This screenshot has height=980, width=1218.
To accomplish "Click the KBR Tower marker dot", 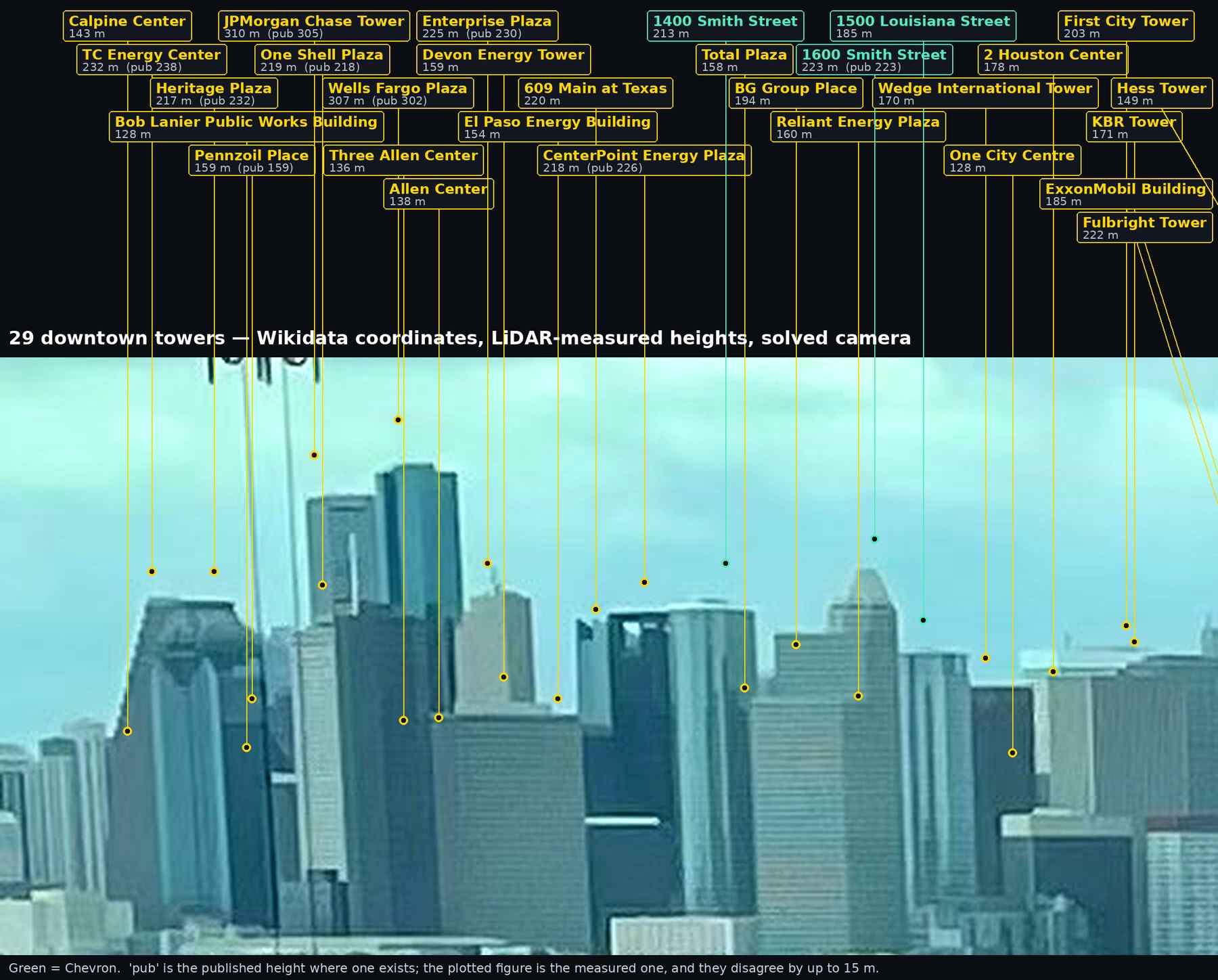I will (x=1134, y=642).
